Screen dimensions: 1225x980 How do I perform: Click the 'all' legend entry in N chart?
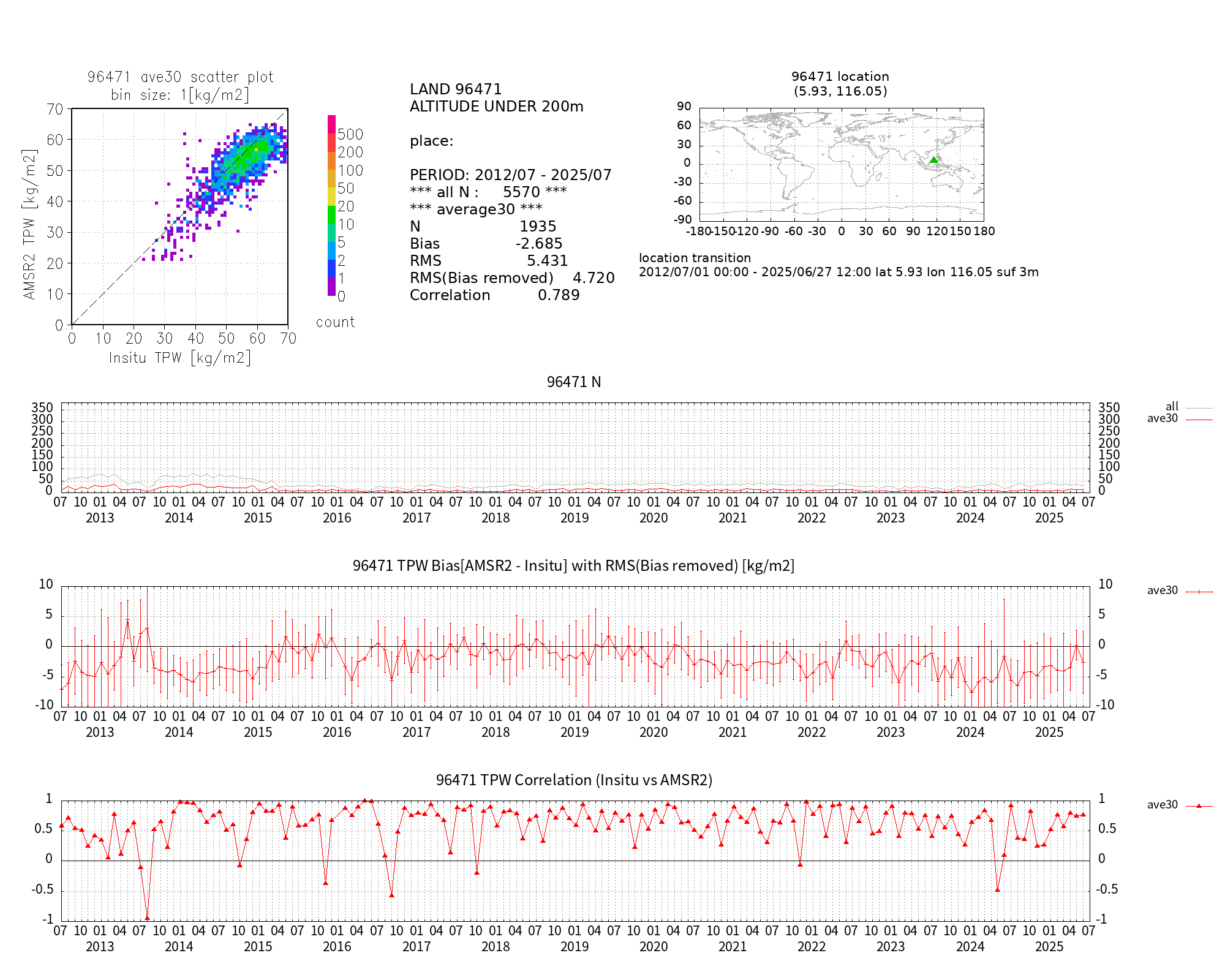1188,407
